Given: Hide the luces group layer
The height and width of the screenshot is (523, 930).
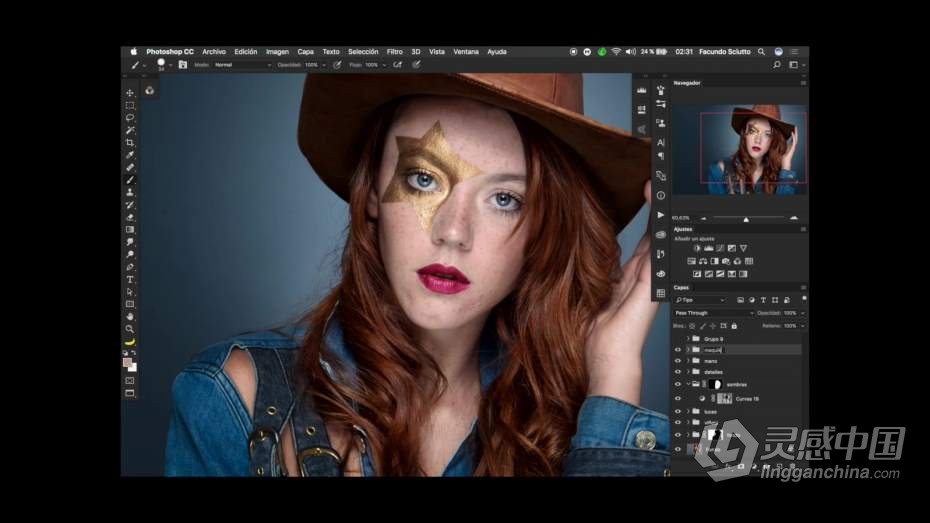Looking at the screenshot, I should [x=678, y=411].
